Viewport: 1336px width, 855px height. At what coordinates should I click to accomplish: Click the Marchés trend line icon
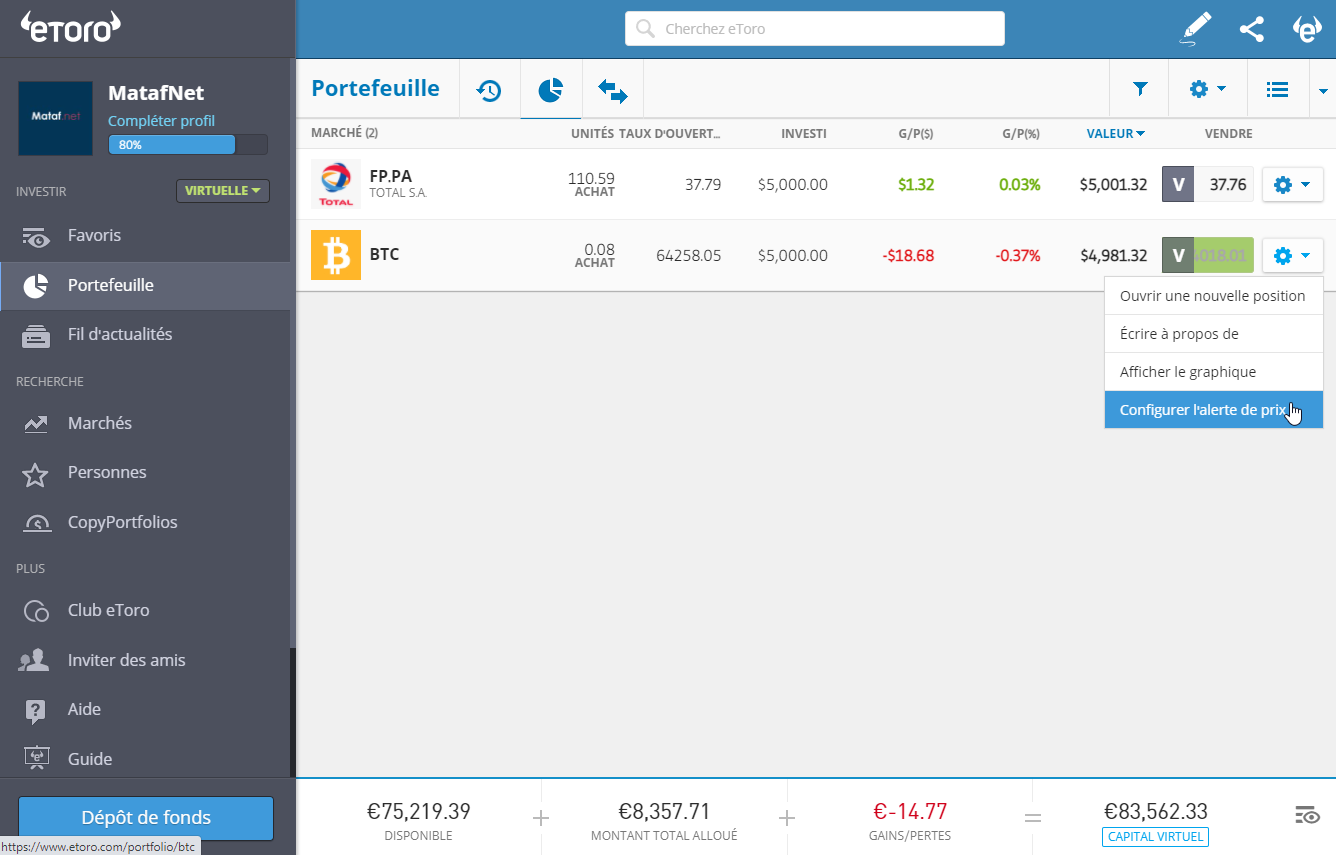point(36,424)
